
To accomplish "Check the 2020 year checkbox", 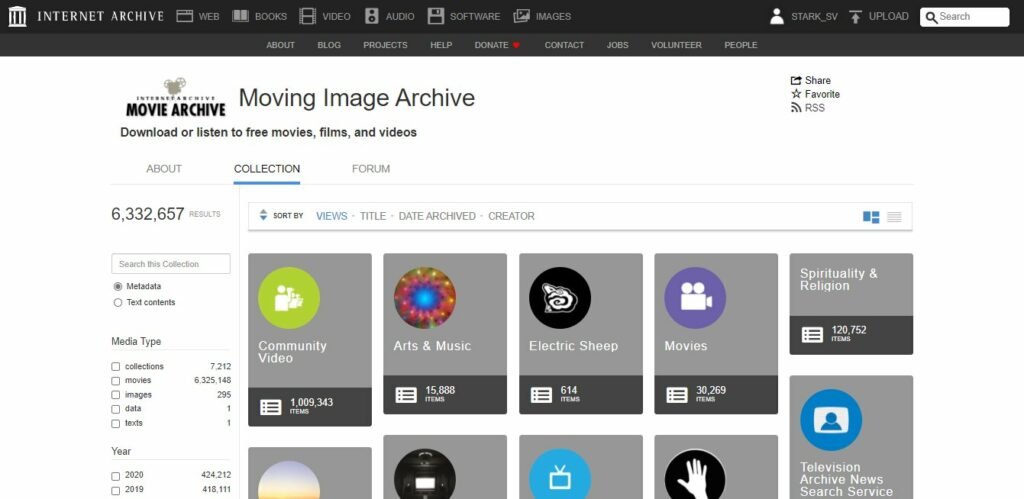I will tap(116, 476).
